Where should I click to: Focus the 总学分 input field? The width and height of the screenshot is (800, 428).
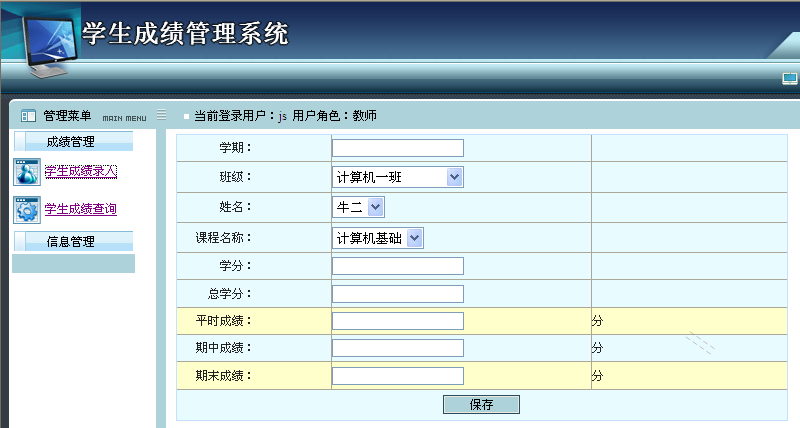pos(397,294)
